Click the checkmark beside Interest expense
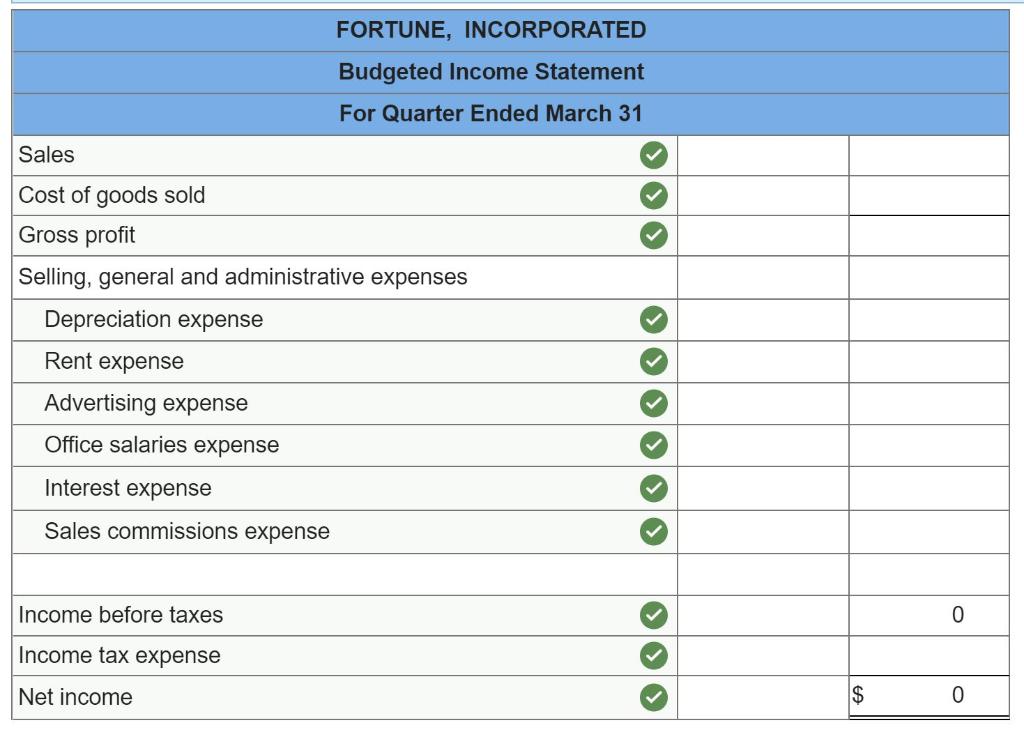1024x739 pixels. tap(653, 487)
